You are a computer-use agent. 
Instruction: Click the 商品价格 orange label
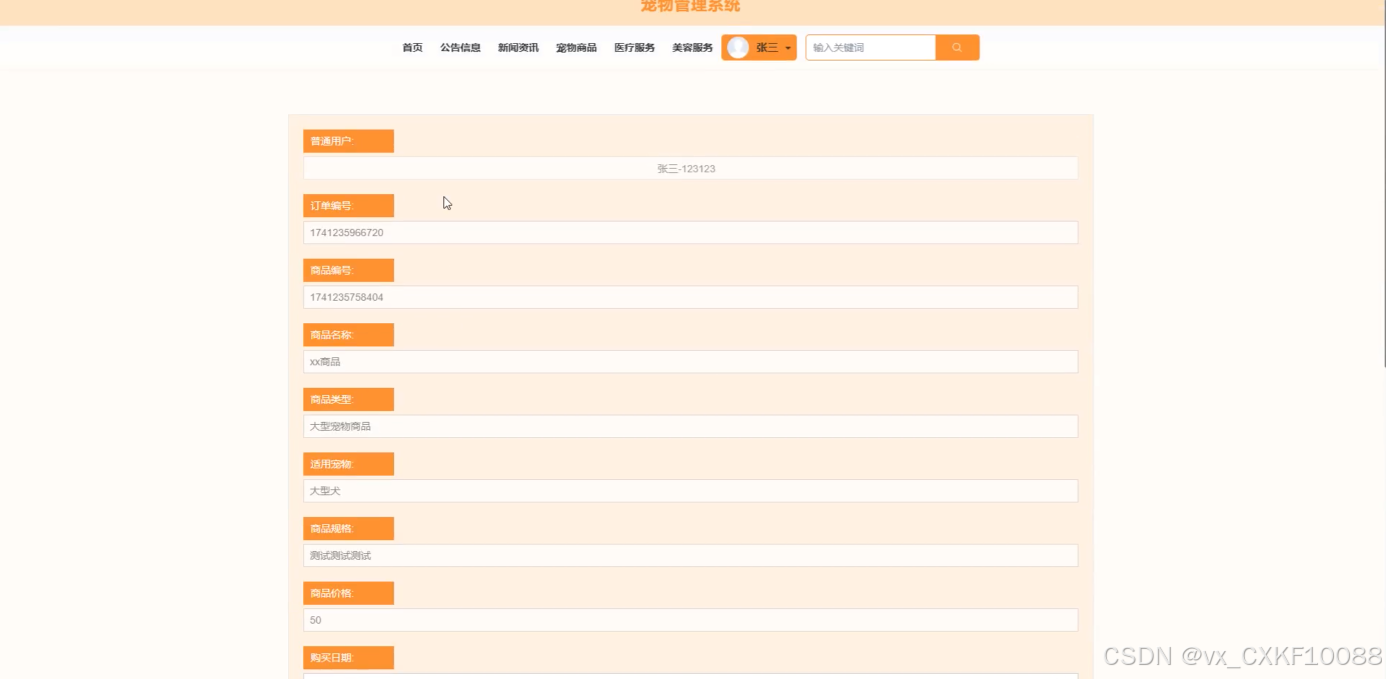(348, 593)
